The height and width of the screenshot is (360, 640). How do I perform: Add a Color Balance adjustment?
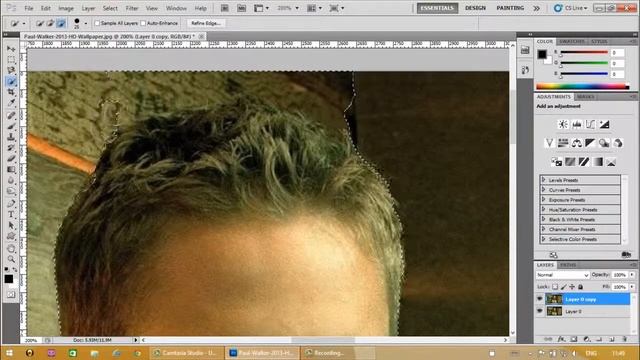pyautogui.click(x=577, y=143)
